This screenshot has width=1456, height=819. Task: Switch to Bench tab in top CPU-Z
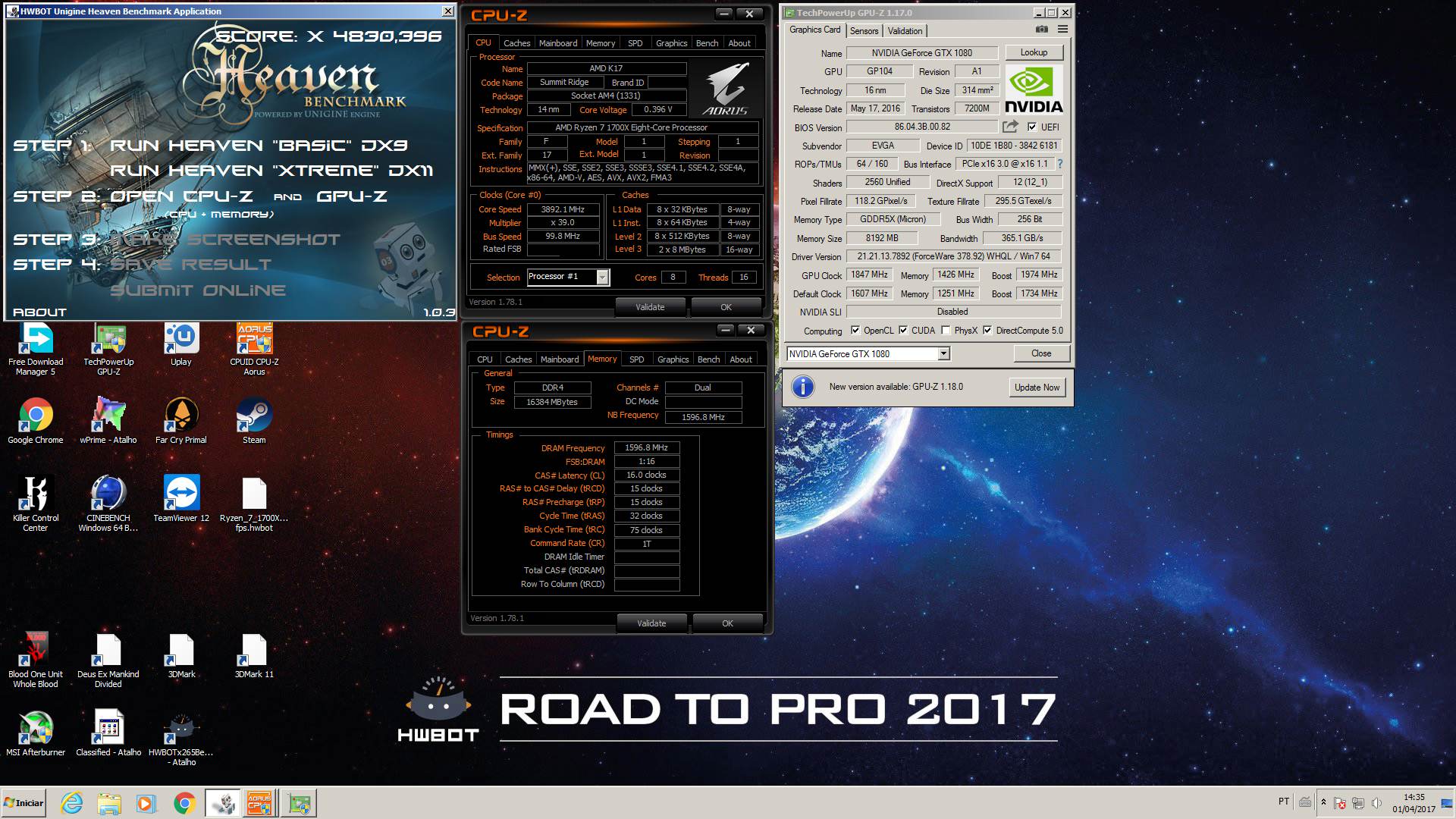(707, 43)
